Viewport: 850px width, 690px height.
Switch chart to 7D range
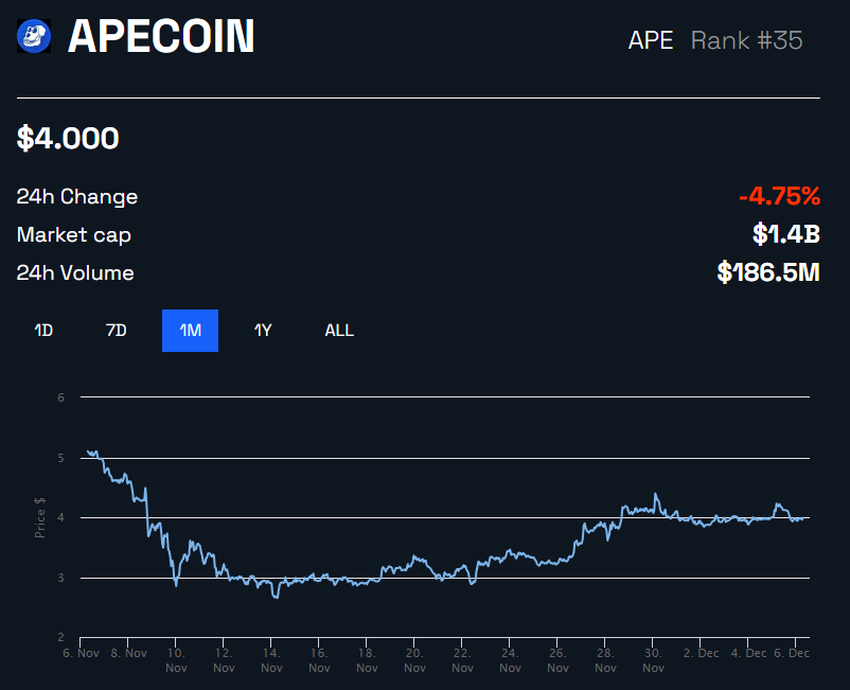click(x=116, y=330)
